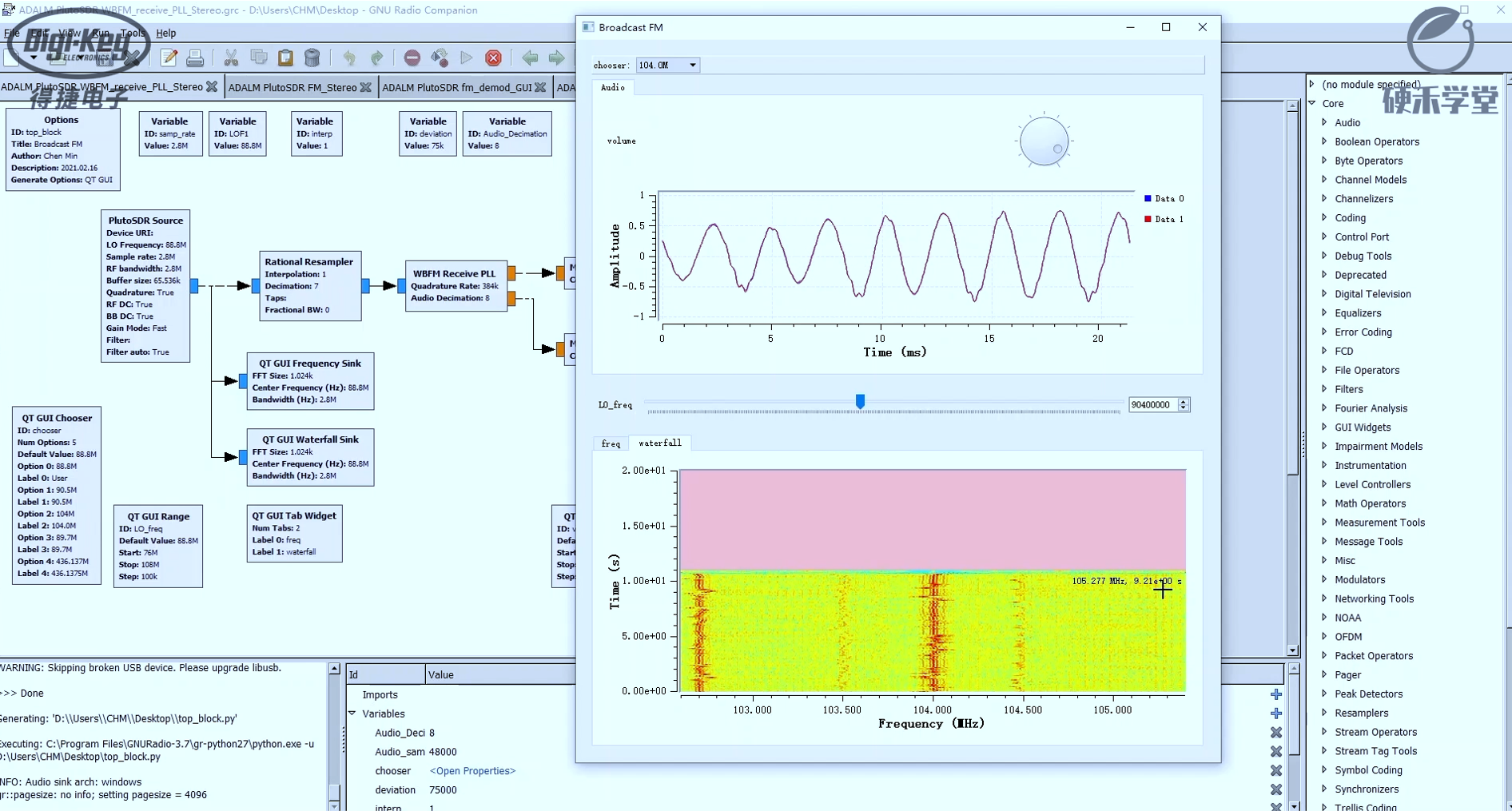Select the waterfall tab in Broadcast FM
1512x811 pixels.
point(660,443)
